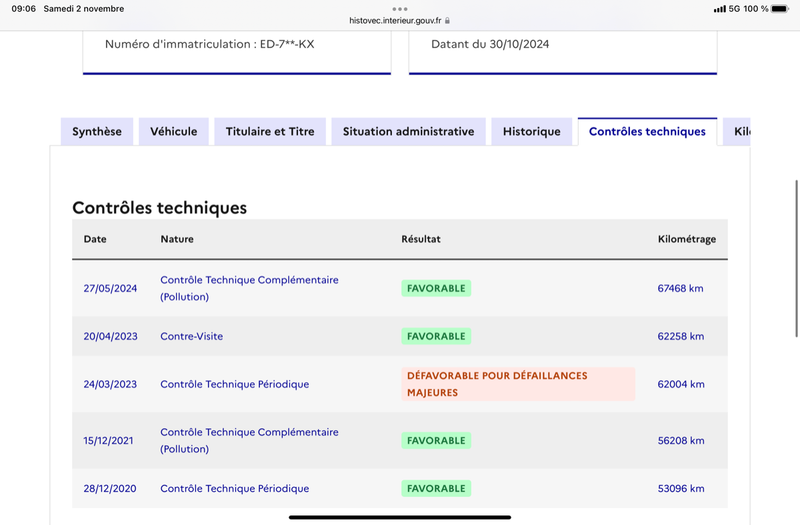Click Contrôle Technique Périodique of 24/03/2023

tap(235, 384)
